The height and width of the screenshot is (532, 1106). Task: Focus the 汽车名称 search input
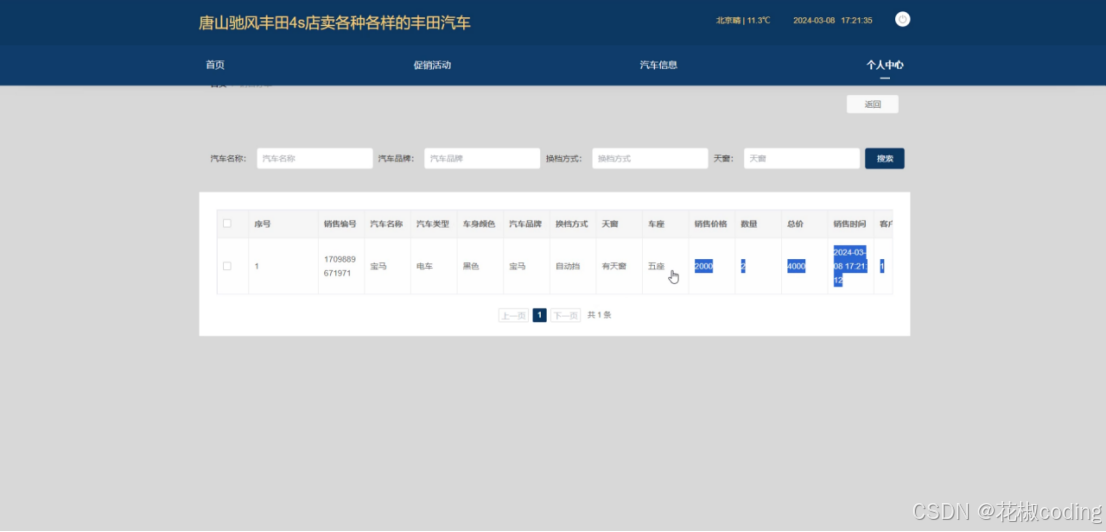tap(315, 159)
